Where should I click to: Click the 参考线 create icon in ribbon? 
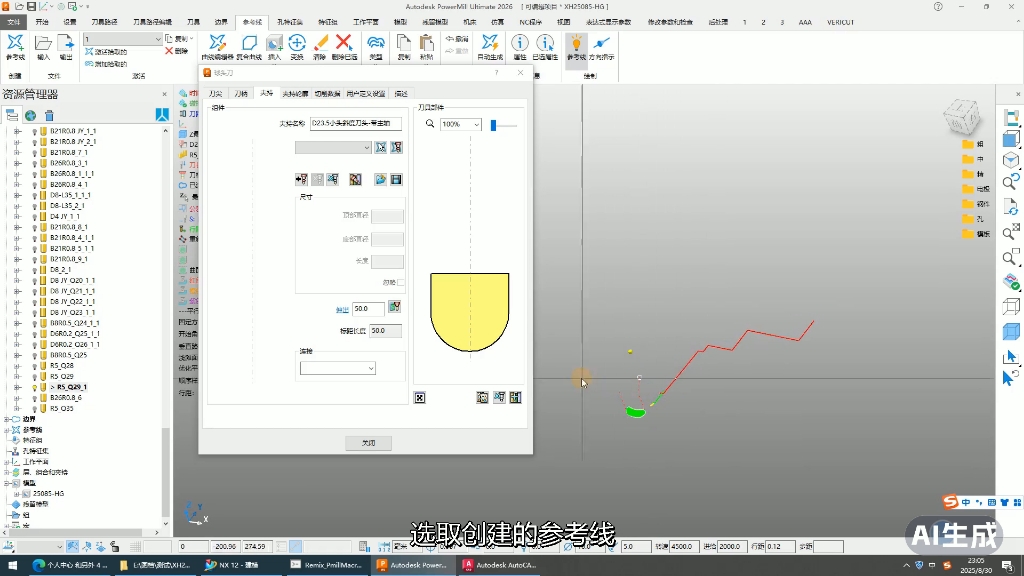15,43
